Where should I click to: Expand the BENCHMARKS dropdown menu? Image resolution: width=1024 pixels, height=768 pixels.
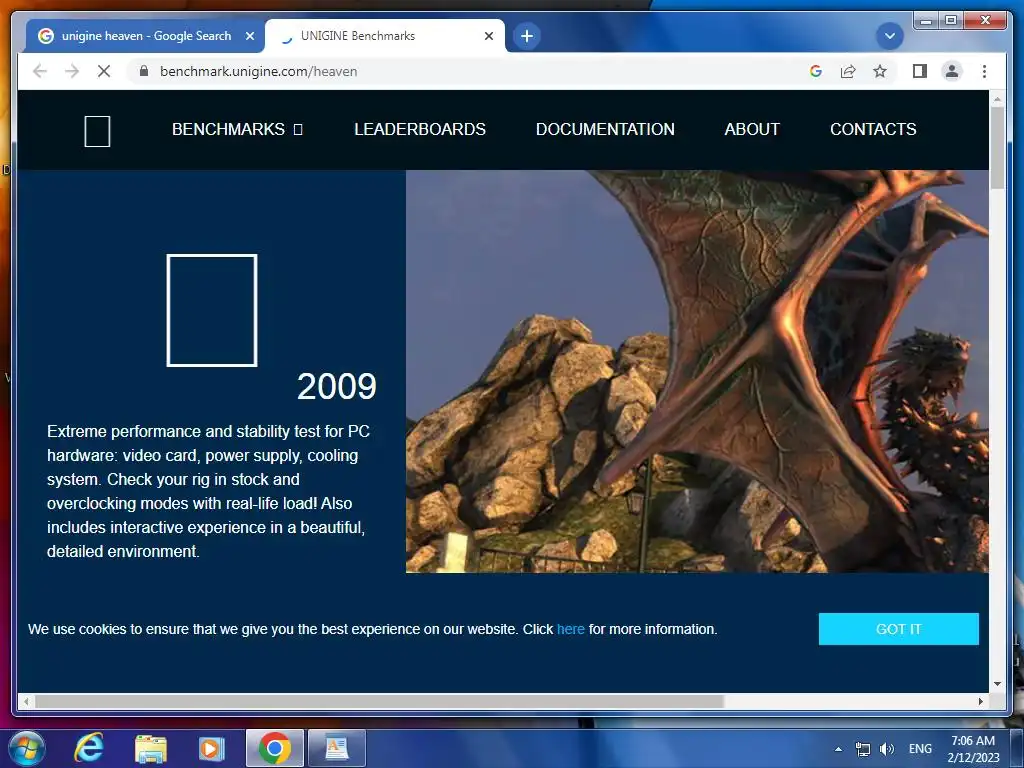pos(237,129)
